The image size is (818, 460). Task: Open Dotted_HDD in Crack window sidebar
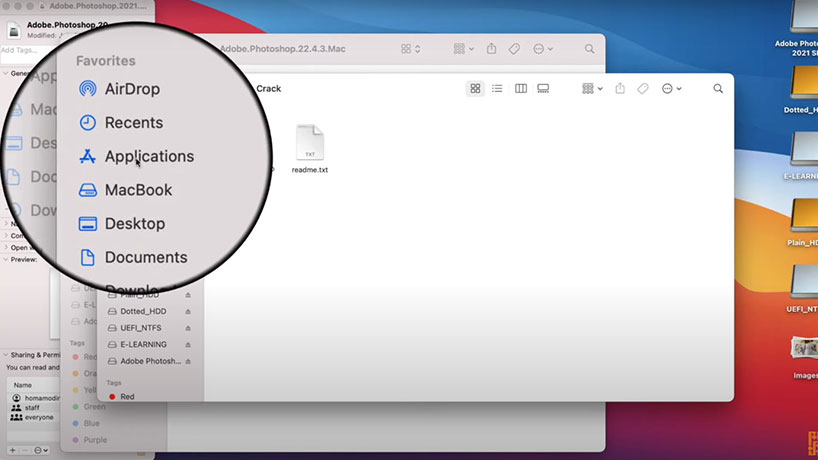click(143, 311)
